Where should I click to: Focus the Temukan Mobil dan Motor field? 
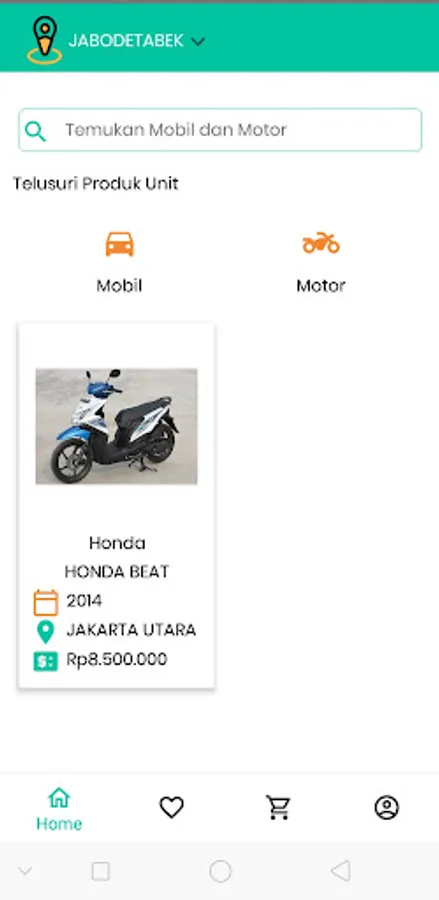point(220,130)
